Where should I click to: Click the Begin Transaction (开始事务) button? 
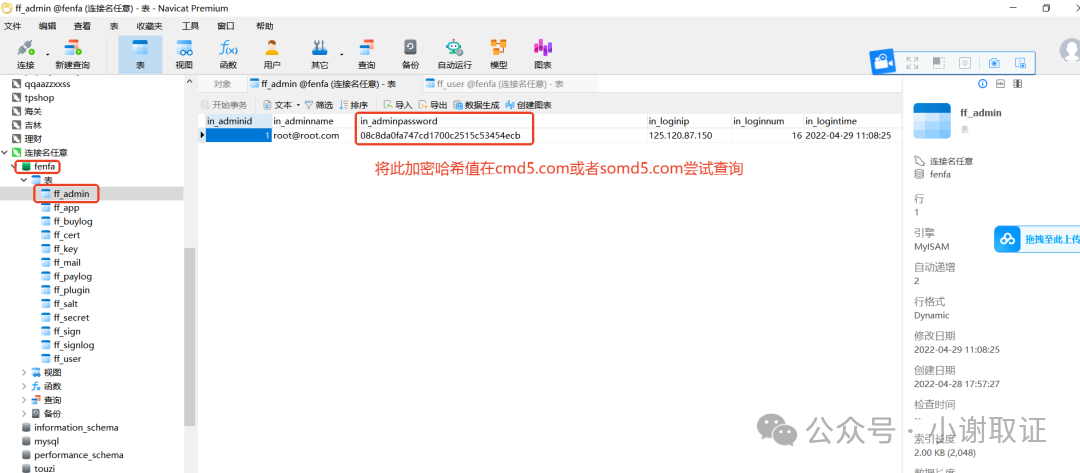(x=224, y=105)
